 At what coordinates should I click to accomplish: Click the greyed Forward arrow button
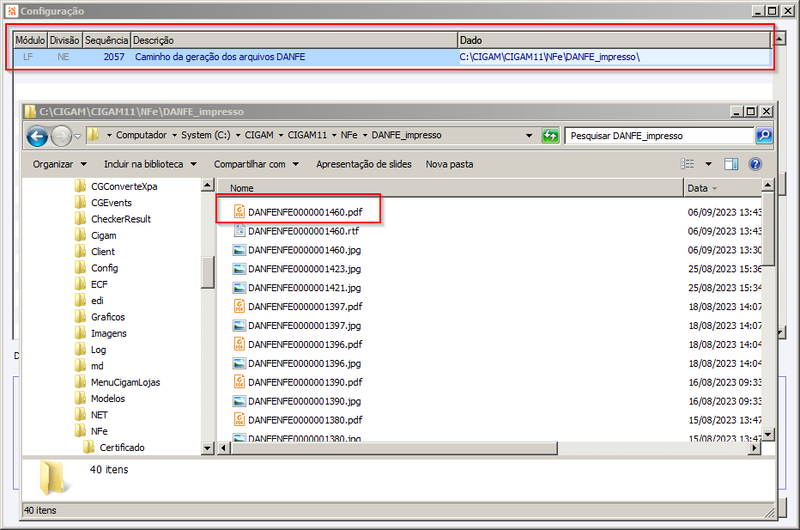tap(62, 136)
